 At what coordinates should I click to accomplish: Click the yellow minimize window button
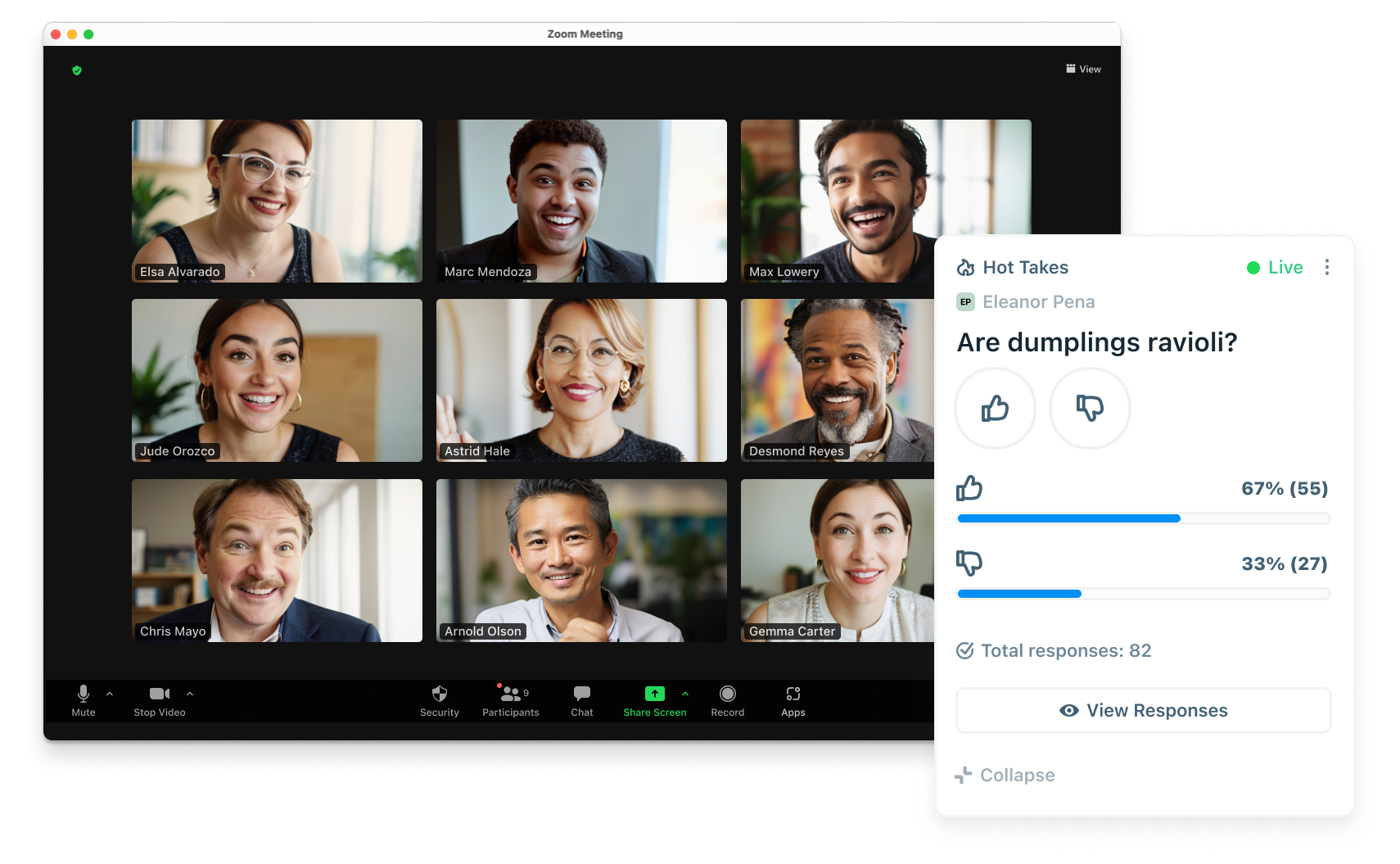(x=72, y=34)
